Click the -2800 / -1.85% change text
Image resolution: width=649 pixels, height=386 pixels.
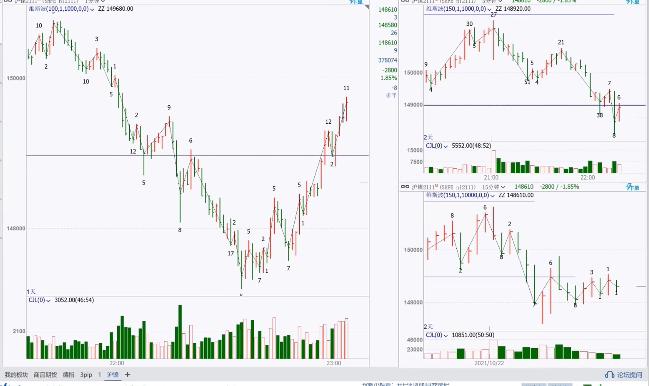click(x=558, y=187)
